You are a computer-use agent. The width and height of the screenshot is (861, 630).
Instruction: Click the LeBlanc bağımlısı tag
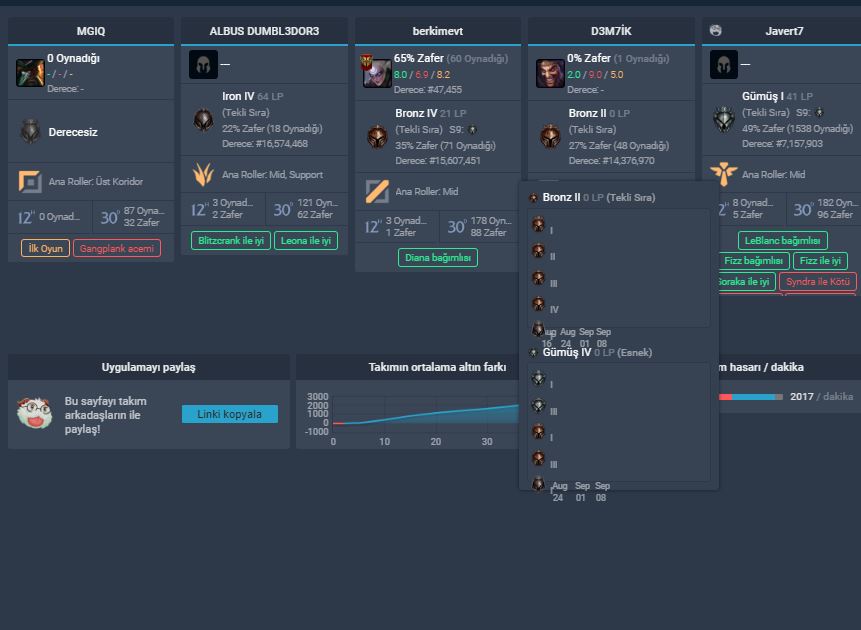[x=782, y=241]
